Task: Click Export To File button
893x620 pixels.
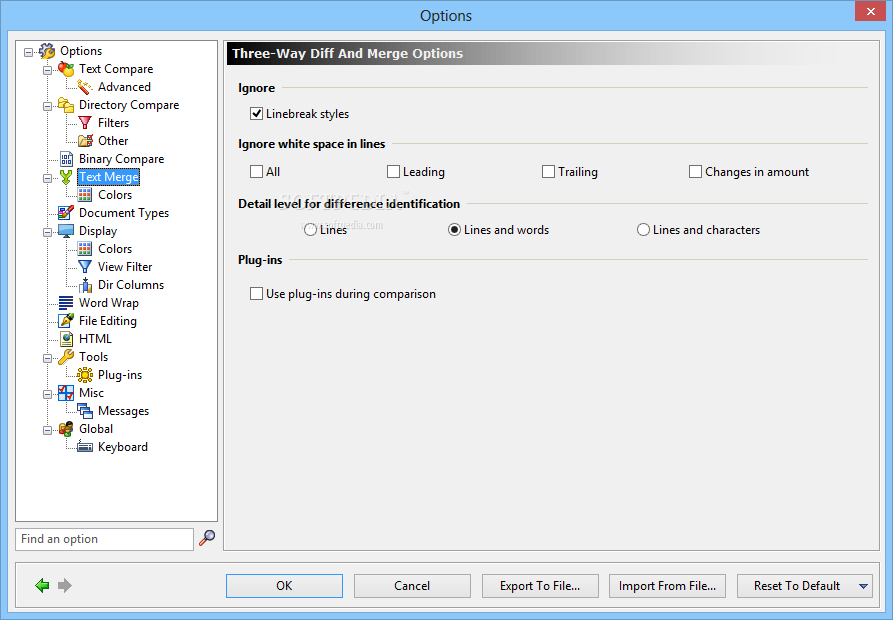Action: click(540, 586)
